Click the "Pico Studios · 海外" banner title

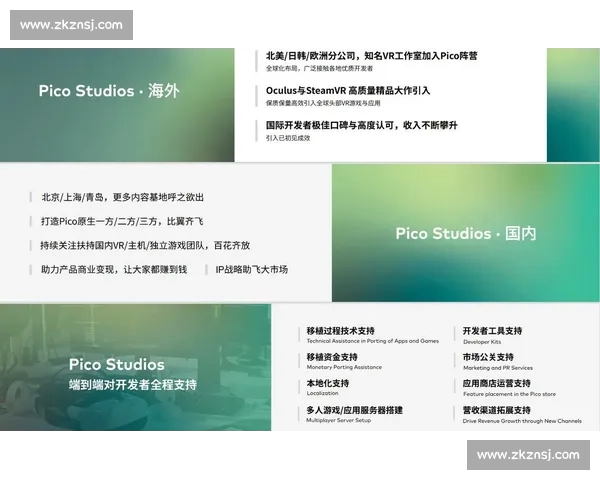click(109, 91)
